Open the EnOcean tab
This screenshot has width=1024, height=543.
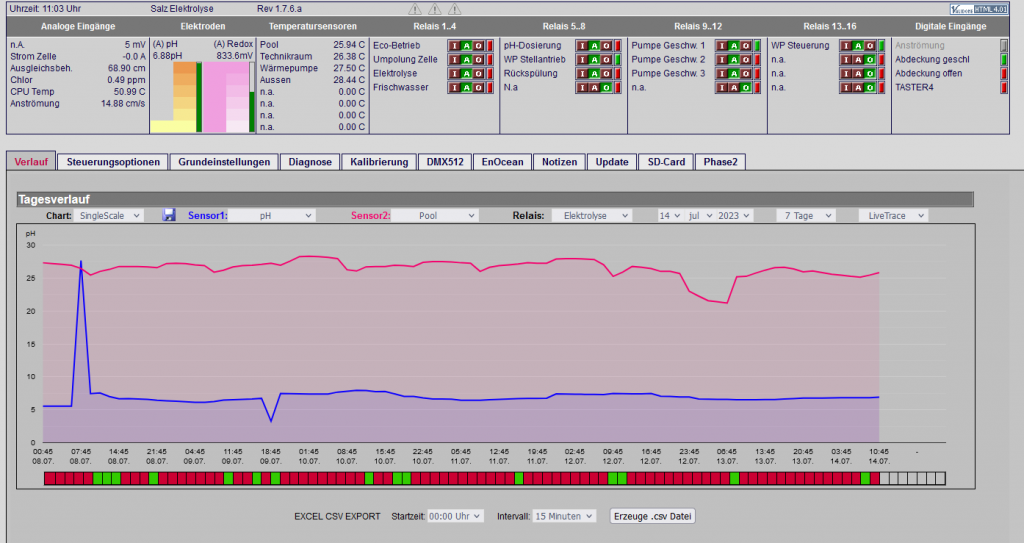click(x=502, y=162)
